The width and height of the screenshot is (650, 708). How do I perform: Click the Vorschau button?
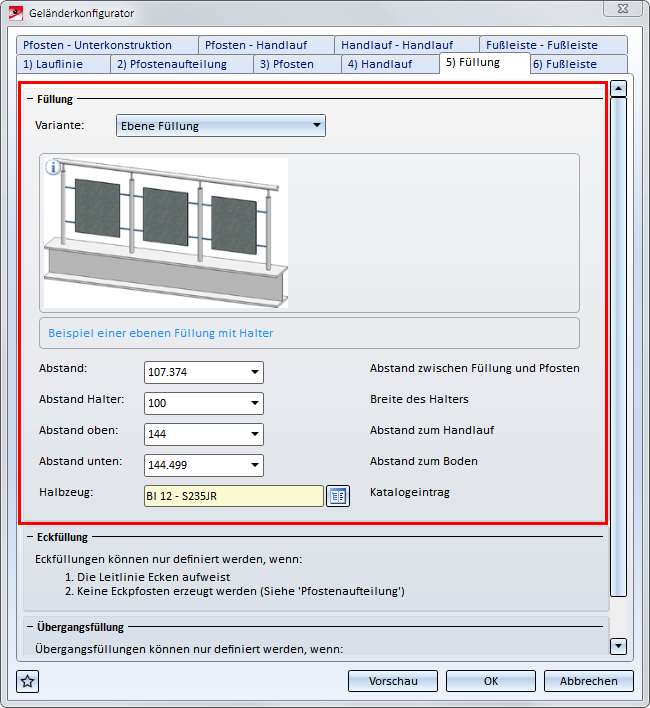[393, 681]
